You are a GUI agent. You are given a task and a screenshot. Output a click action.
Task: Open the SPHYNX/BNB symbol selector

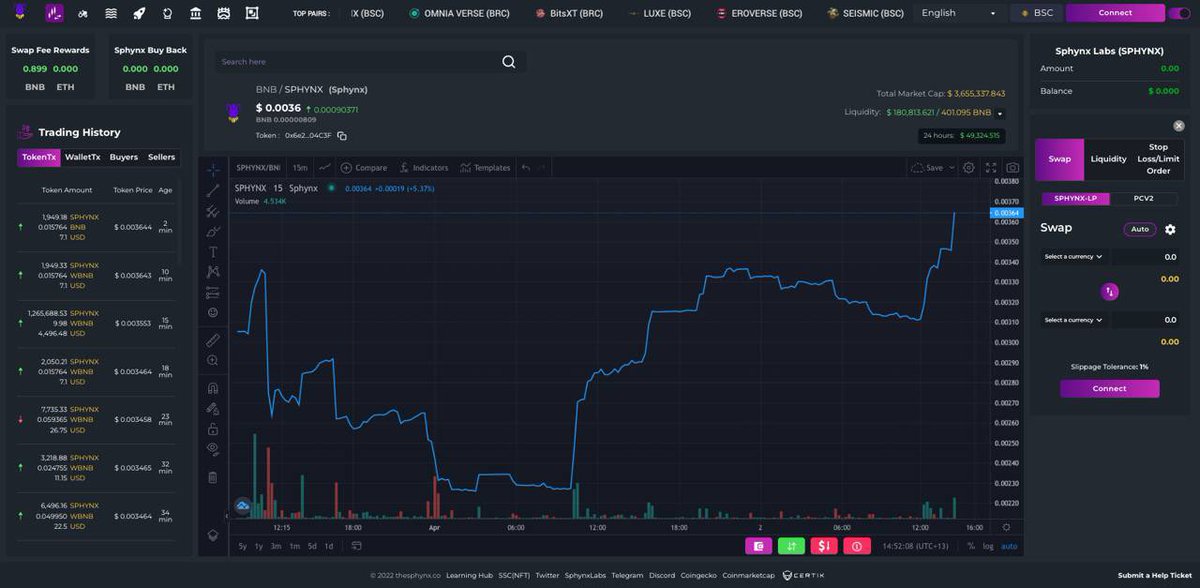click(x=258, y=168)
